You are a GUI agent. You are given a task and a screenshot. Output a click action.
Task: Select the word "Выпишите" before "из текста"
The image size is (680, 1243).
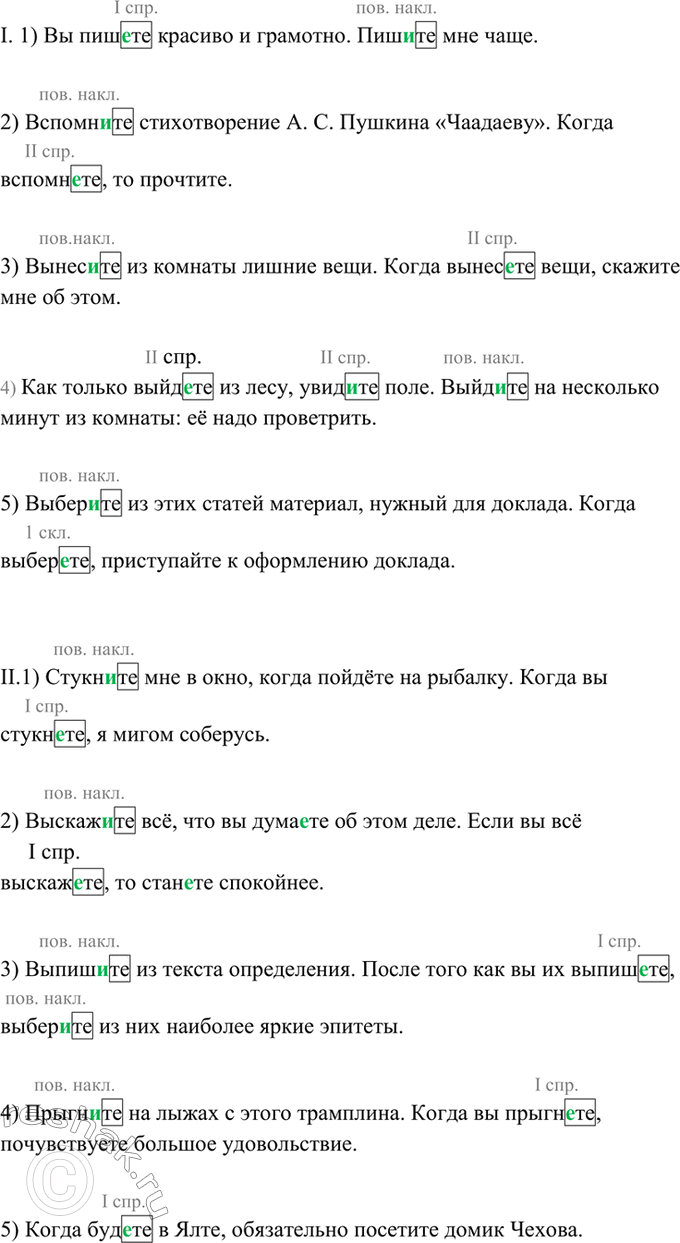click(x=78, y=969)
